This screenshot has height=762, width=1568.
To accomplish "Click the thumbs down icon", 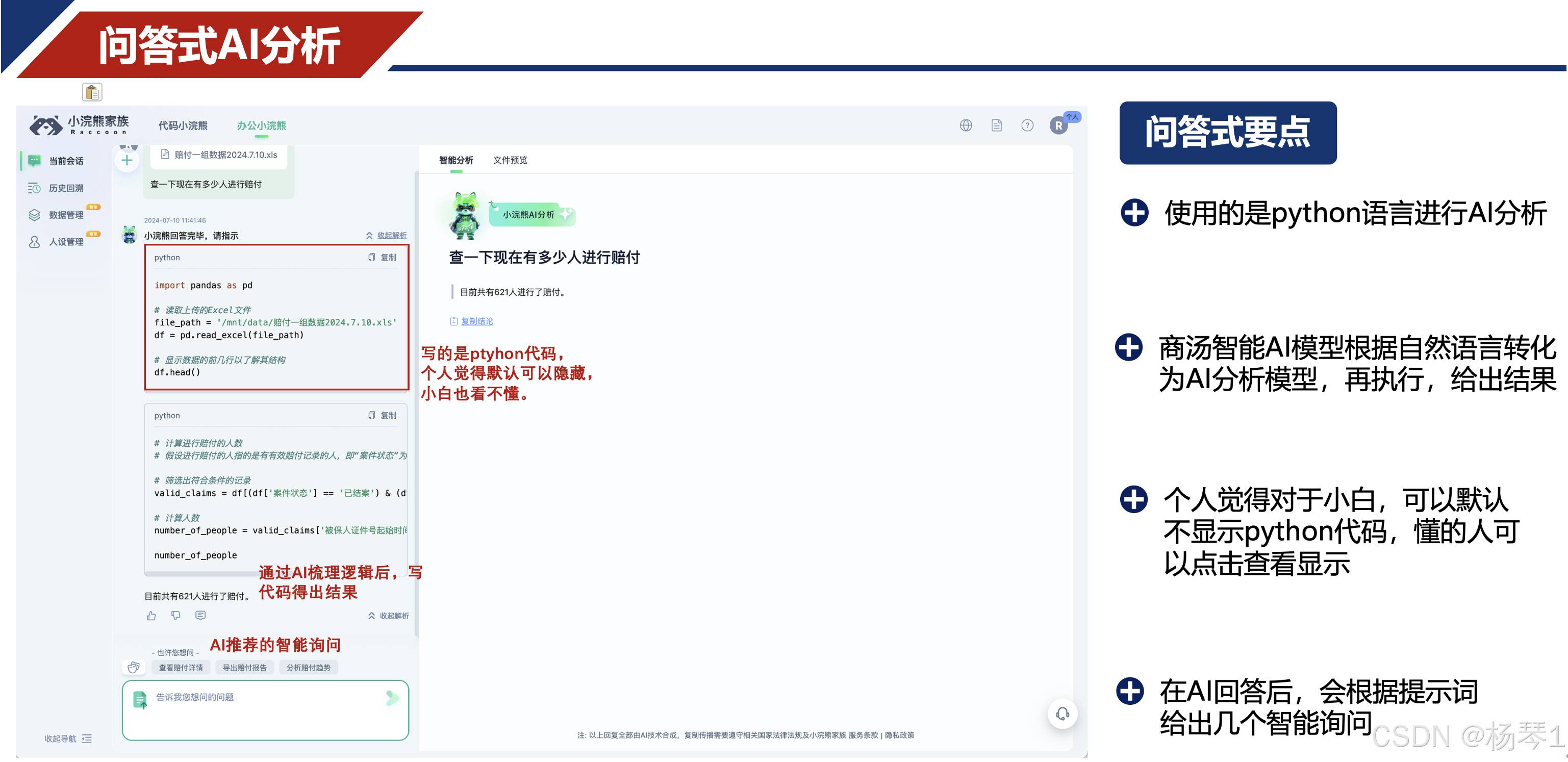I will pyautogui.click(x=176, y=616).
